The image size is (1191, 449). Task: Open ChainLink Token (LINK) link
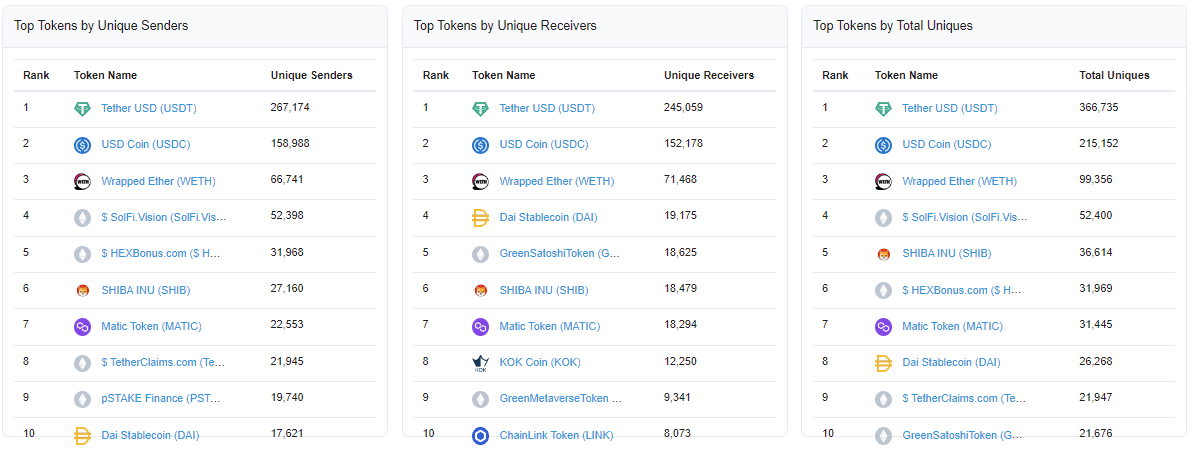557,436
